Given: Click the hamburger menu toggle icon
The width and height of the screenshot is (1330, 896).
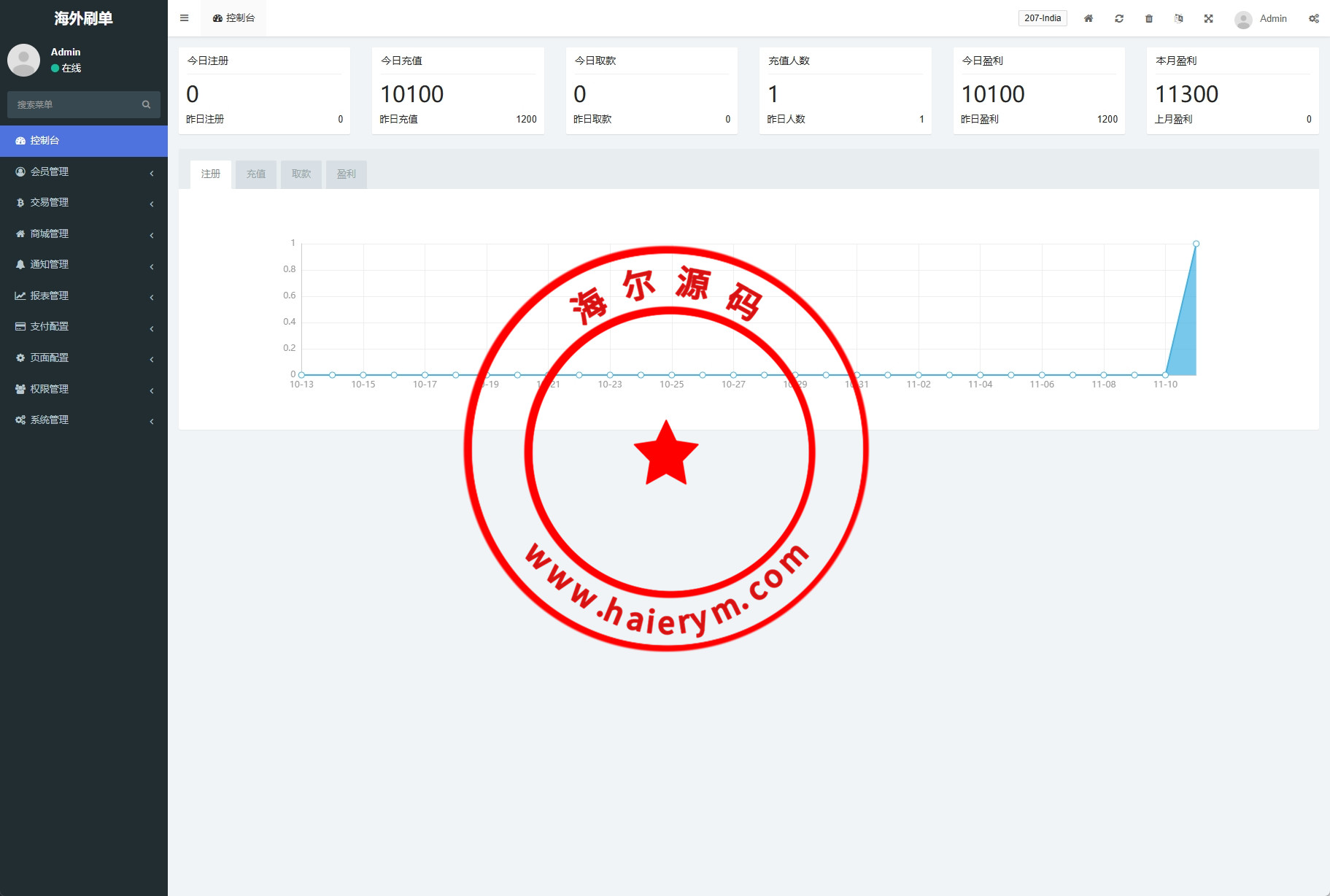Looking at the screenshot, I should 184,18.
